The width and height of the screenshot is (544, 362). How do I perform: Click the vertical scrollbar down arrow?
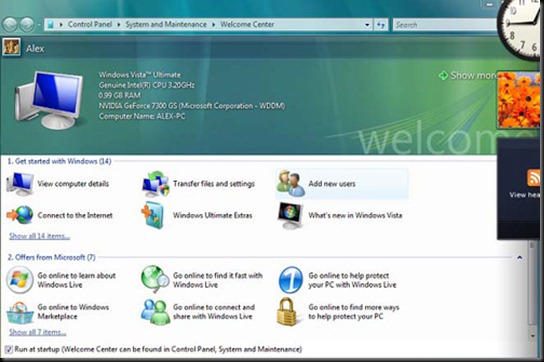533,336
